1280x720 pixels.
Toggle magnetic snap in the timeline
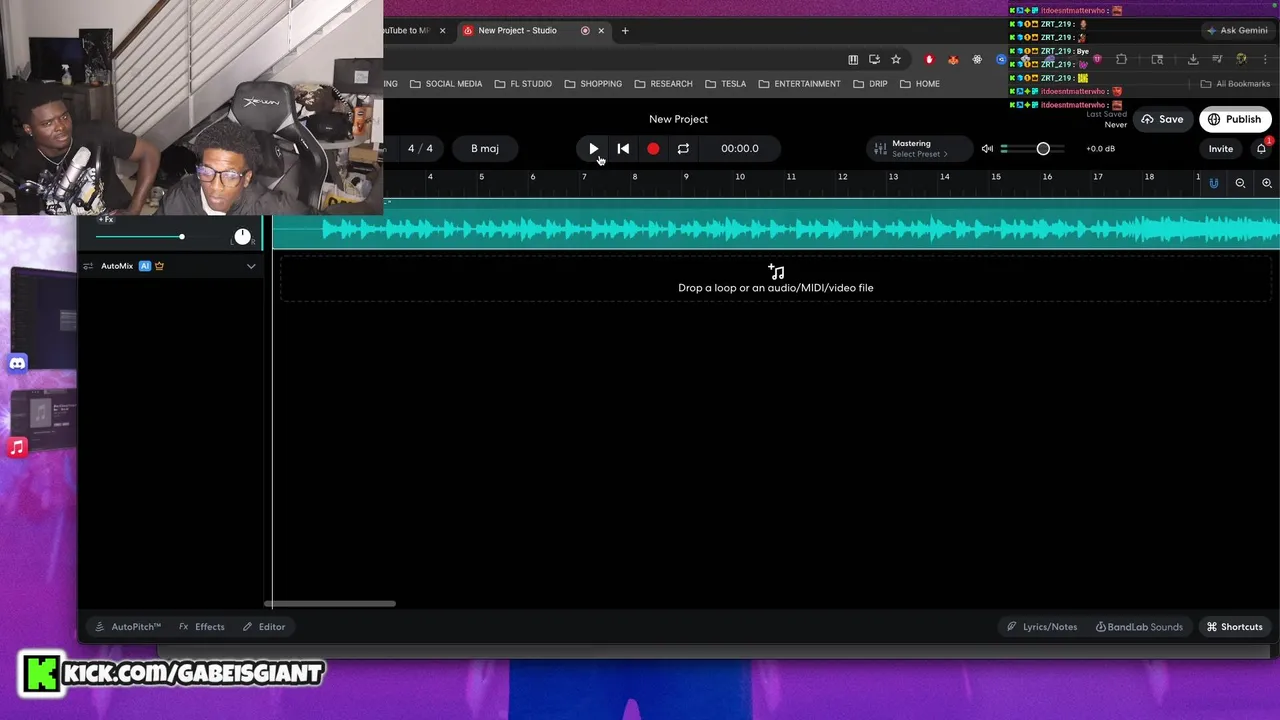pos(1214,183)
